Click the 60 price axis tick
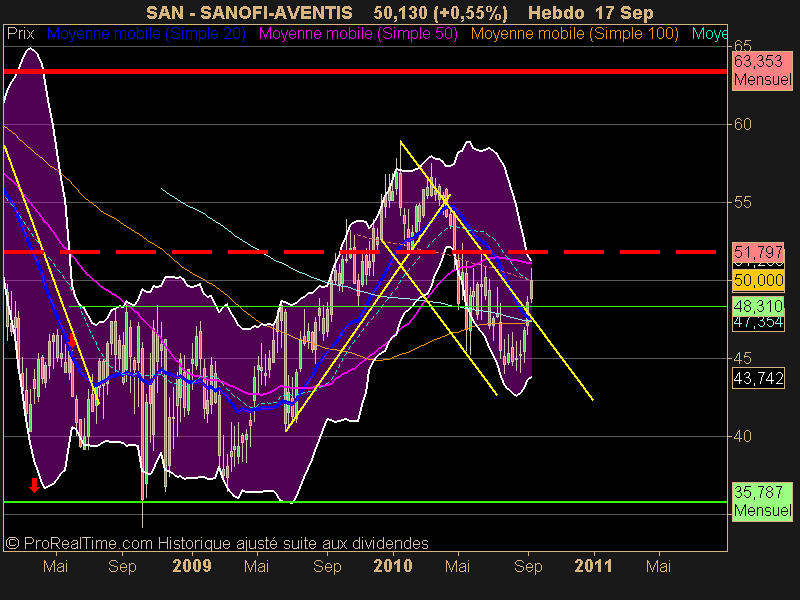Viewport: 800px width, 600px height. tap(742, 124)
